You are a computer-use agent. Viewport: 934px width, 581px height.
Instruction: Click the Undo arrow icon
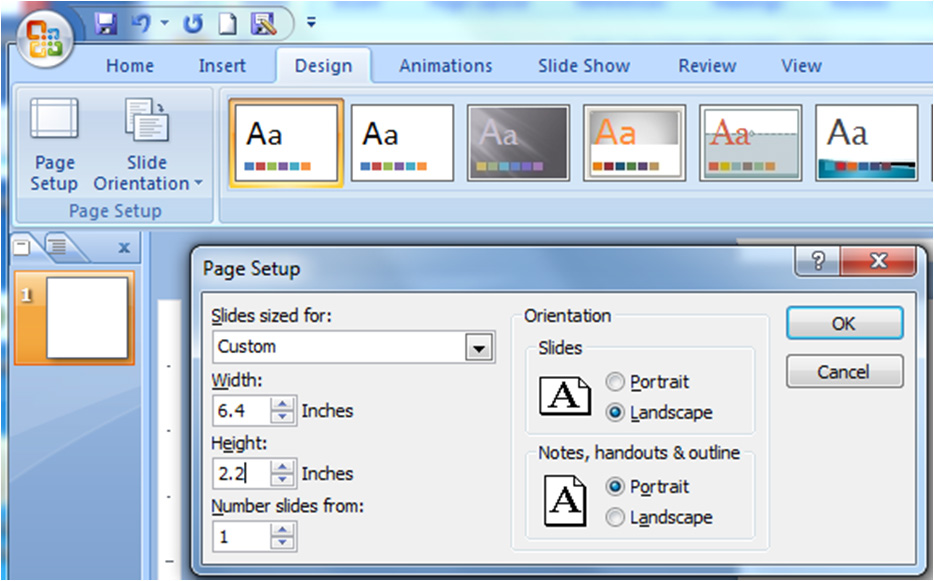pyautogui.click(x=141, y=23)
